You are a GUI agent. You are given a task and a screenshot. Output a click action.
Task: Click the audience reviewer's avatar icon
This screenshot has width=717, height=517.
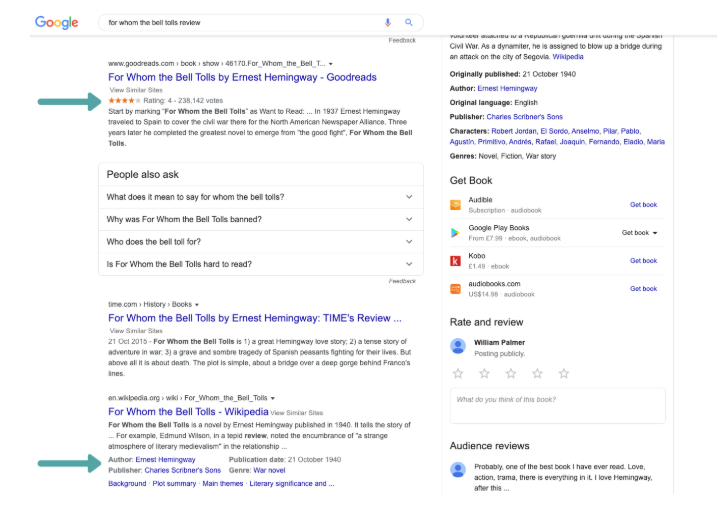[458, 469]
